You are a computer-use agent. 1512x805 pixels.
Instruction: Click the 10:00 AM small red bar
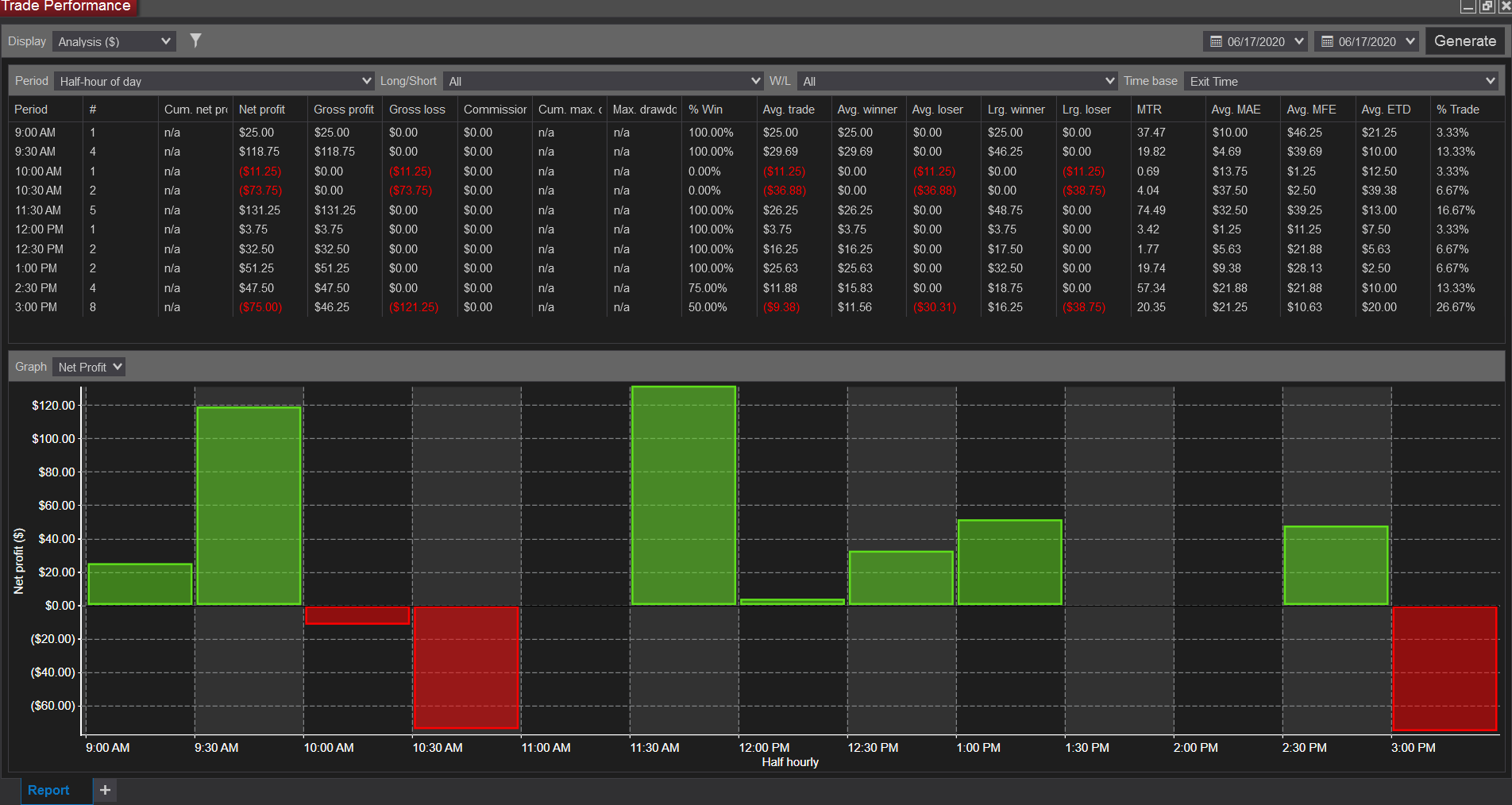(x=357, y=615)
